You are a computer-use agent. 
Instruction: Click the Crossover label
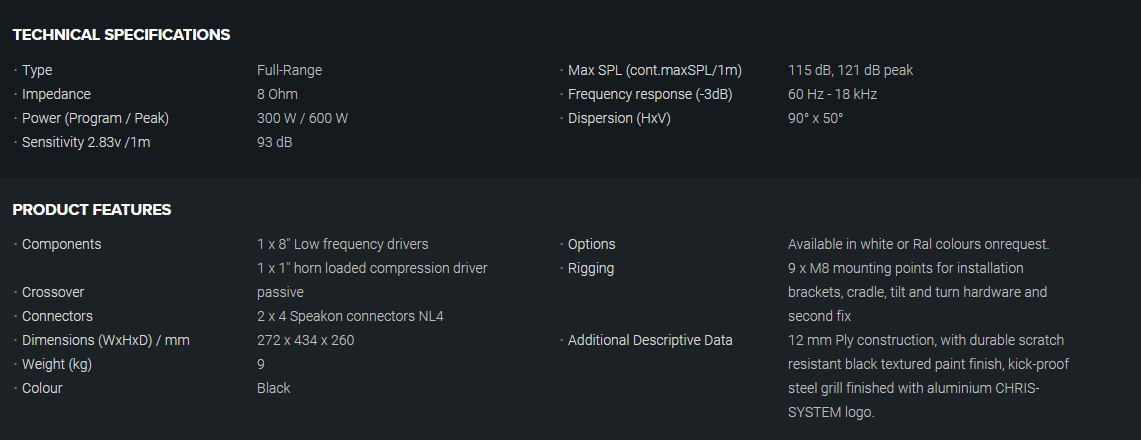[x=53, y=292]
